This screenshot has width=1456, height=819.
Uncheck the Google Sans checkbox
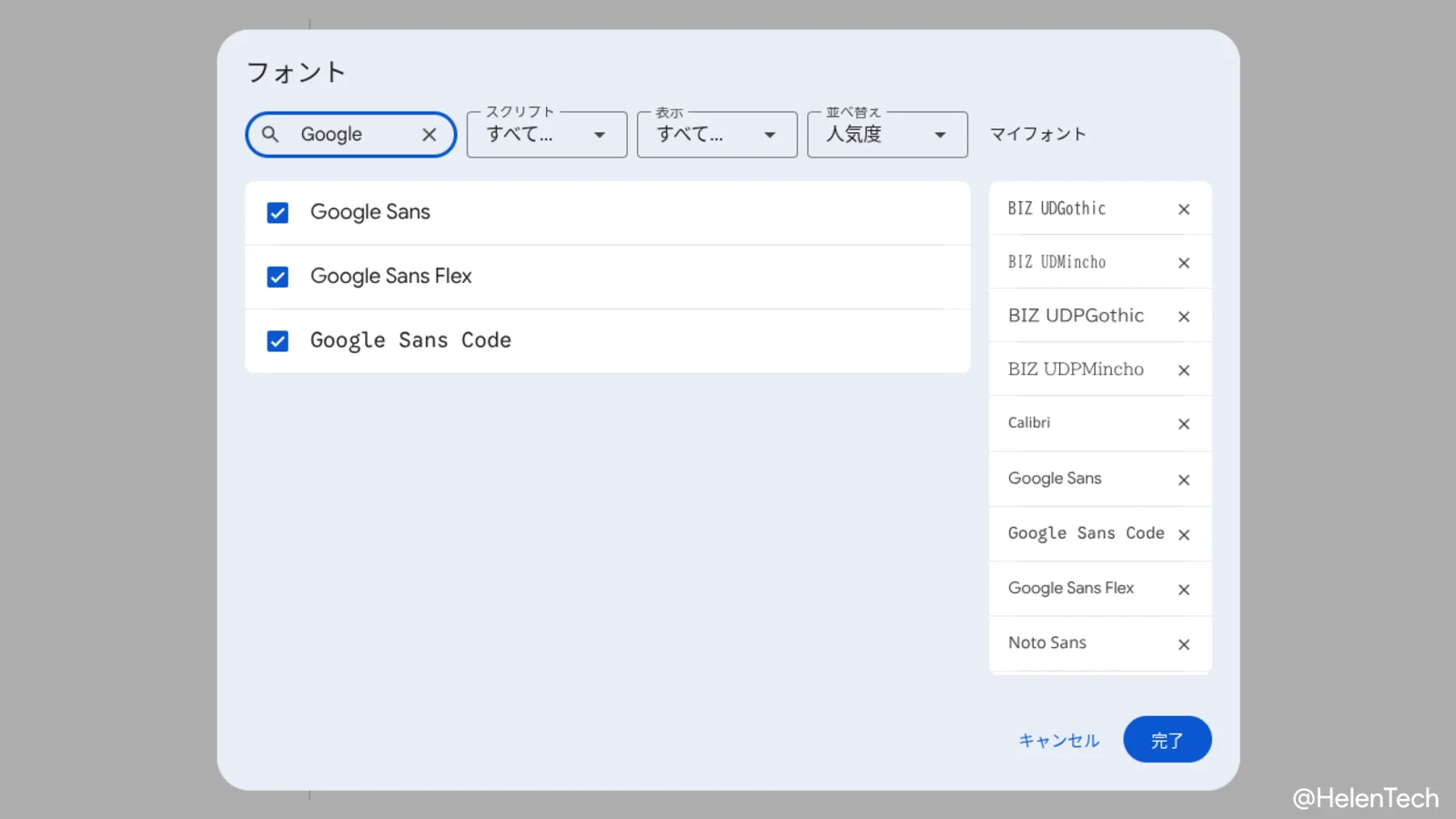click(x=278, y=213)
